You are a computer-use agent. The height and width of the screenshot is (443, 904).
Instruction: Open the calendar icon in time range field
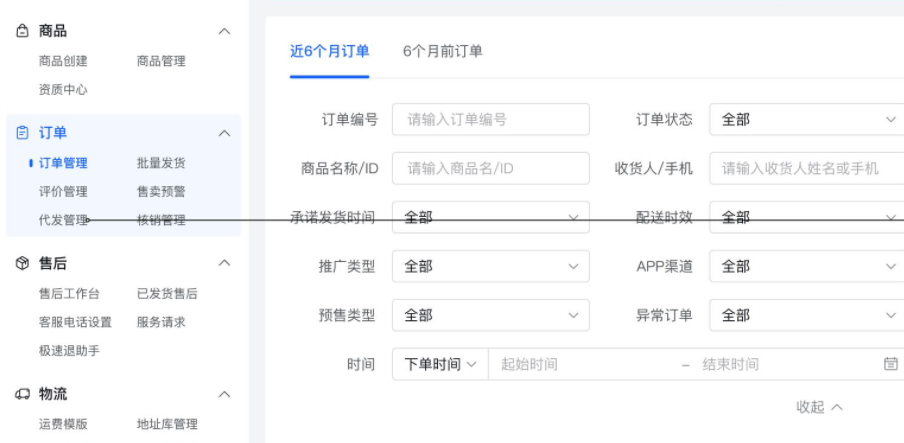click(x=891, y=364)
